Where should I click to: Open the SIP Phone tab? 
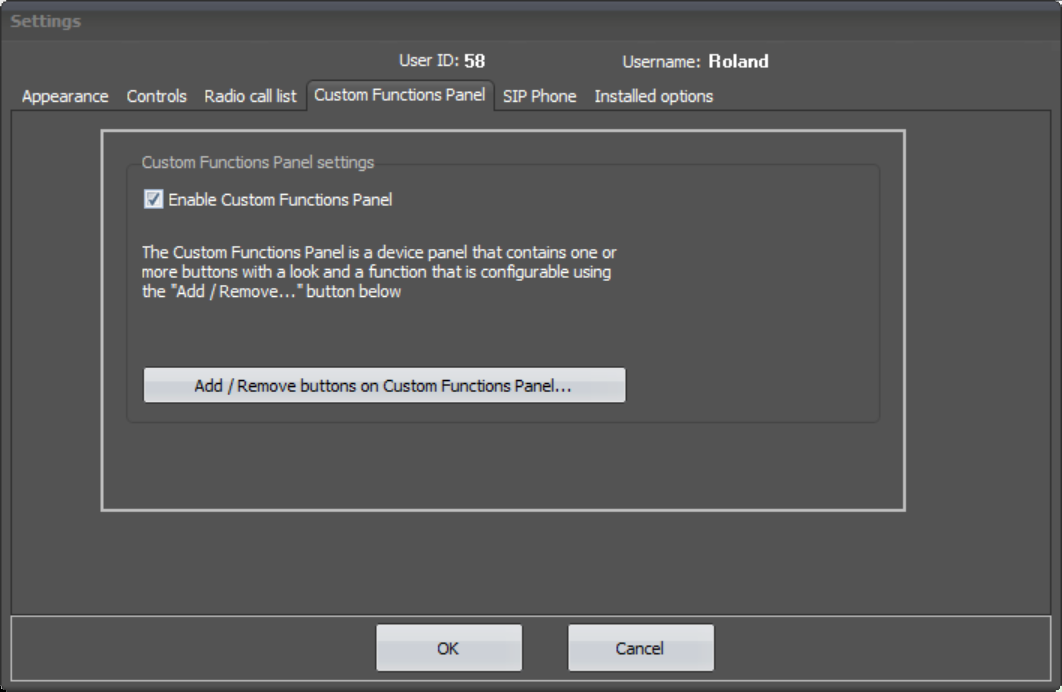point(539,96)
